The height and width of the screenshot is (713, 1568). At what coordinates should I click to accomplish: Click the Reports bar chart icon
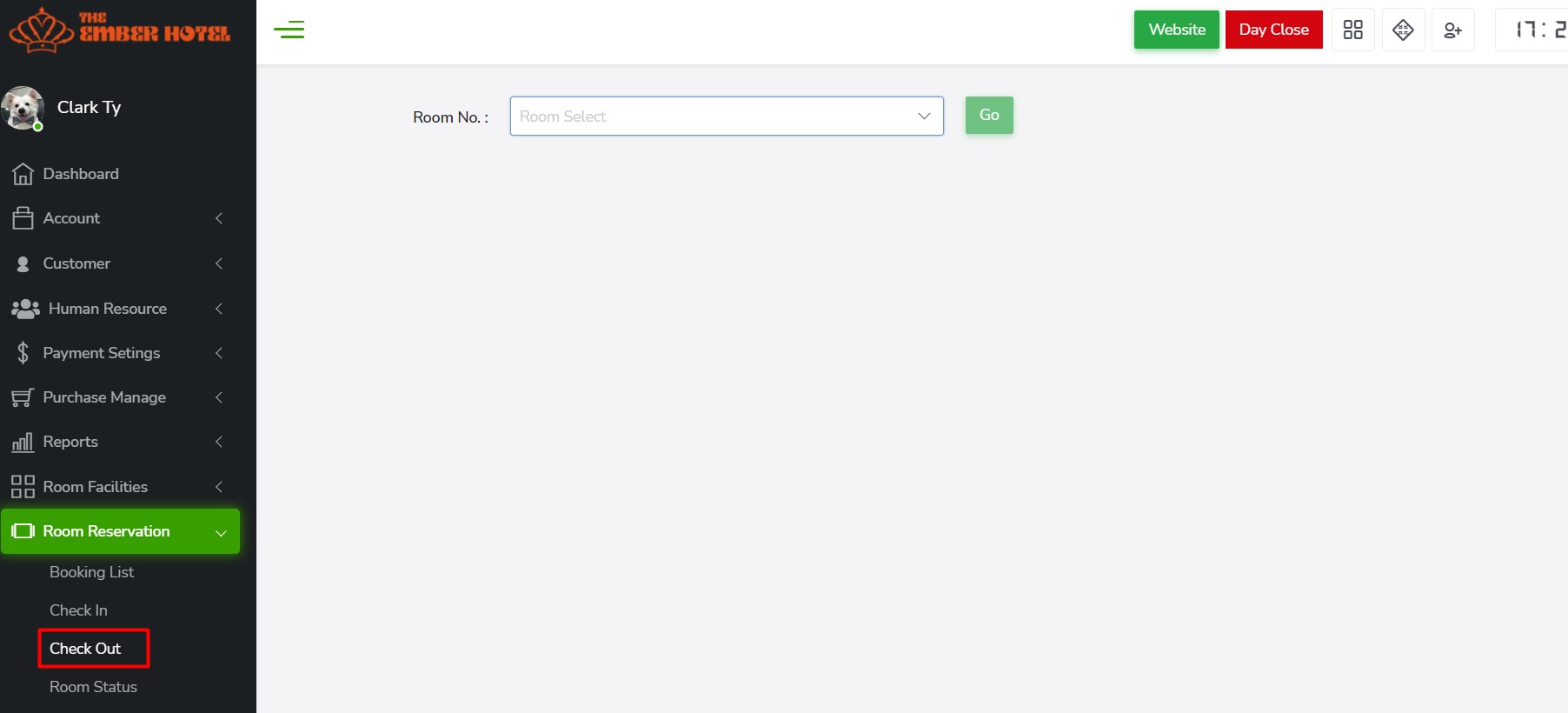[x=23, y=443]
